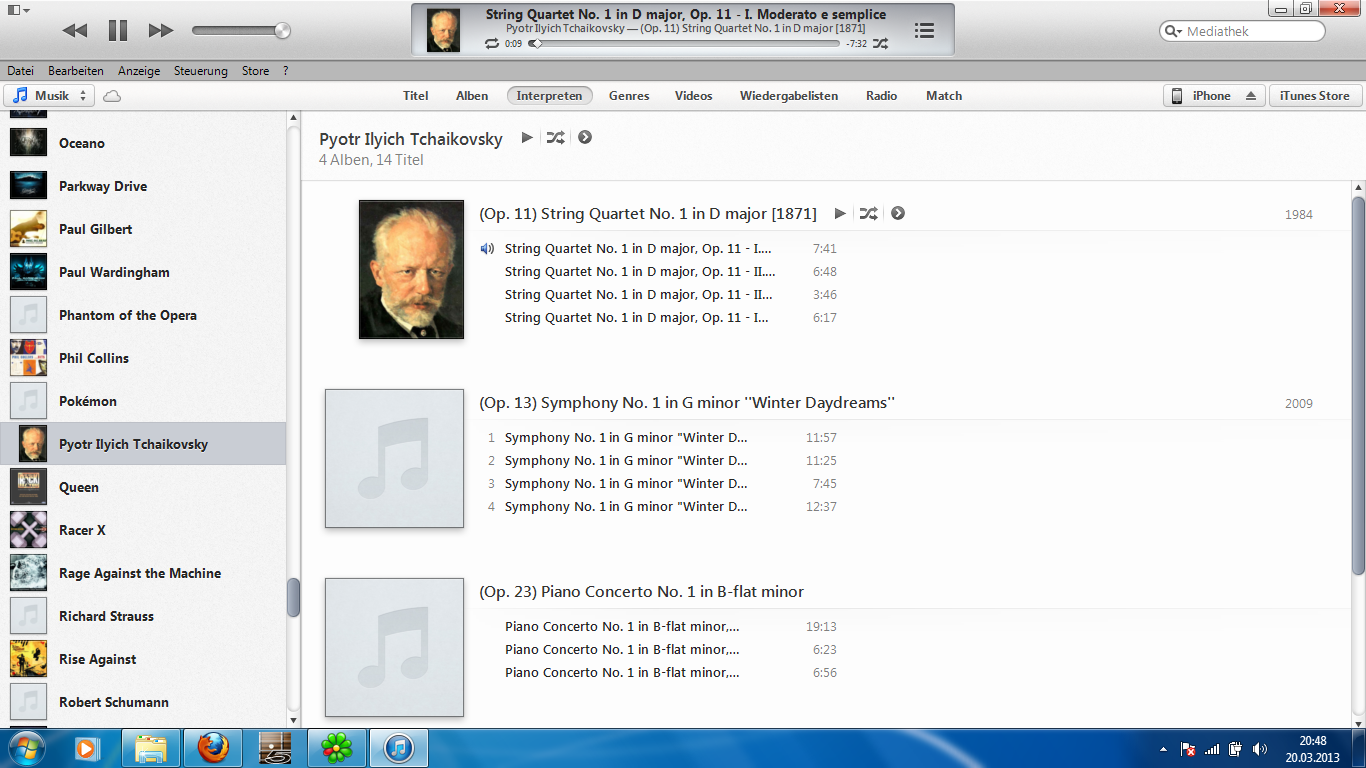Switch to the Videos tab
The width and height of the screenshot is (1366, 768).
[x=694, y=96]
